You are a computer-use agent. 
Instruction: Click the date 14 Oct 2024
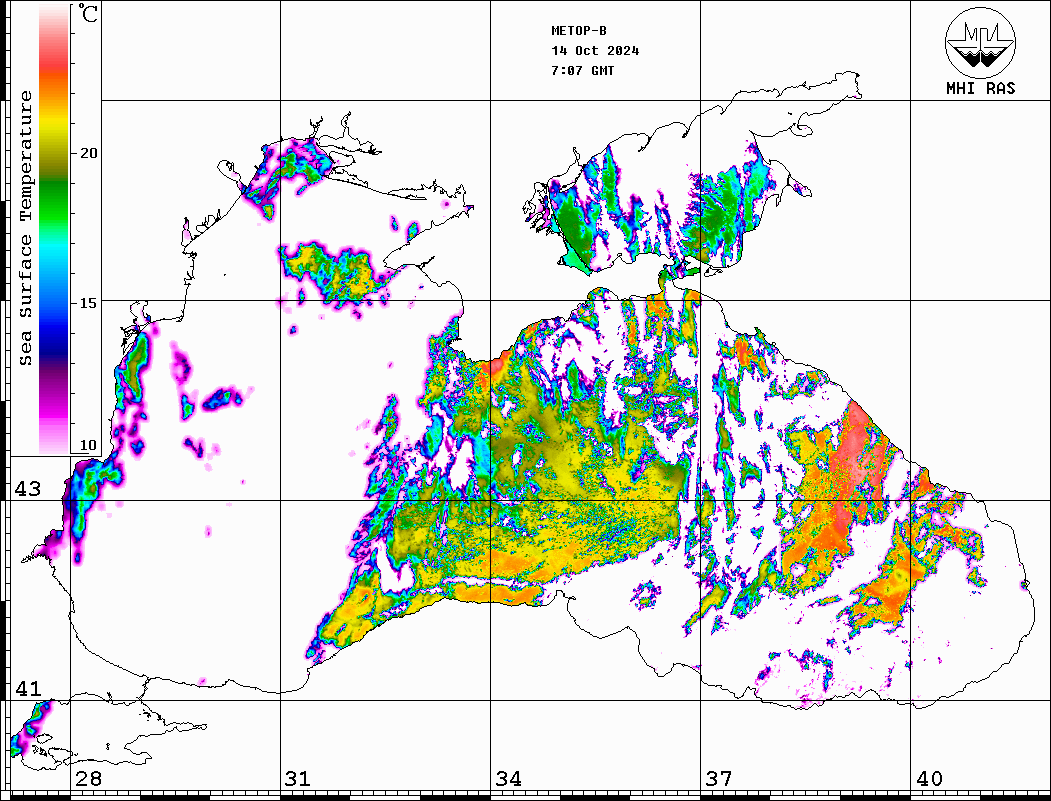point(595,51)
